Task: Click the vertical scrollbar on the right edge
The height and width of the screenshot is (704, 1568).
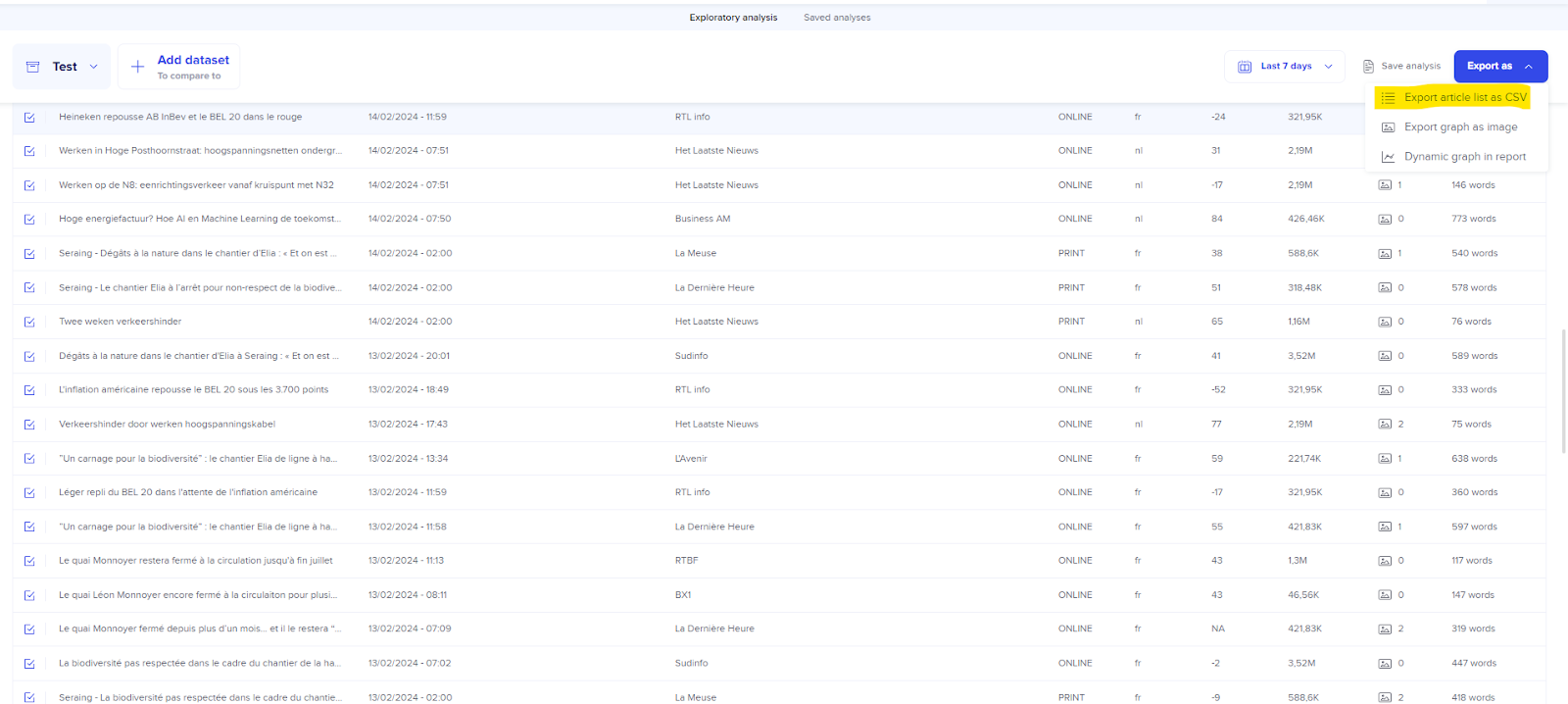Action: (x=1563, y=391)
